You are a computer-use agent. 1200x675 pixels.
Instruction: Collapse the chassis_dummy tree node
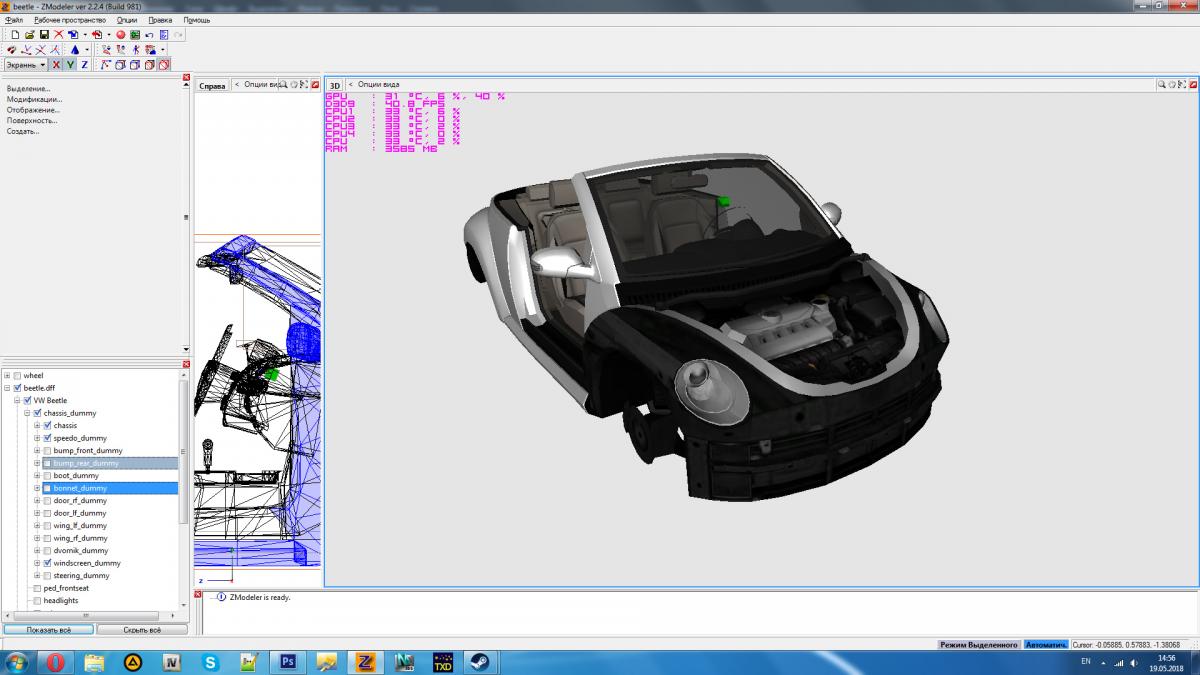(27, 413)
